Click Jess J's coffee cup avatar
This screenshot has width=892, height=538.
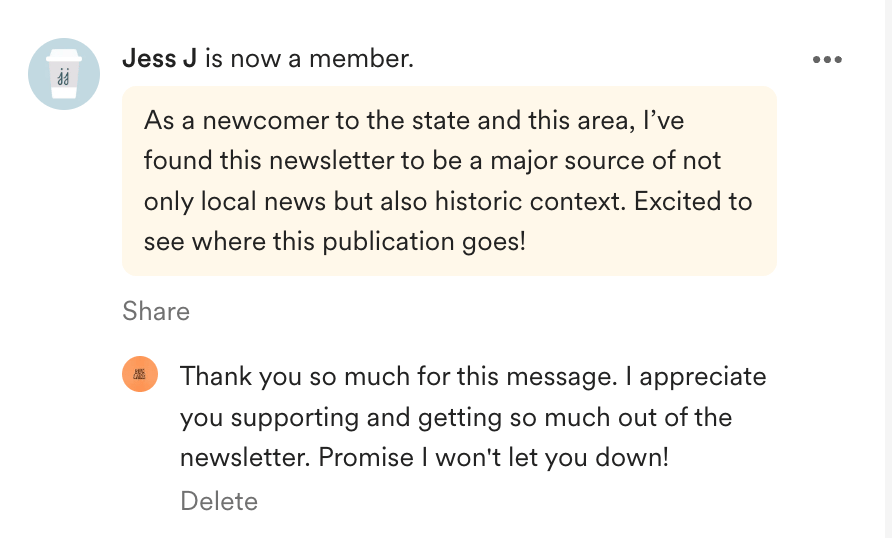click(64, 74)
